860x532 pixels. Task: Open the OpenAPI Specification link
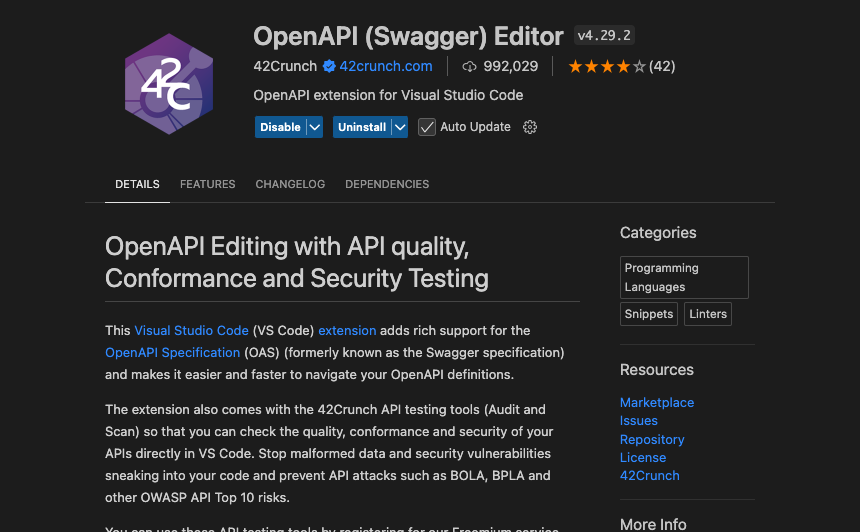[173, 353]
